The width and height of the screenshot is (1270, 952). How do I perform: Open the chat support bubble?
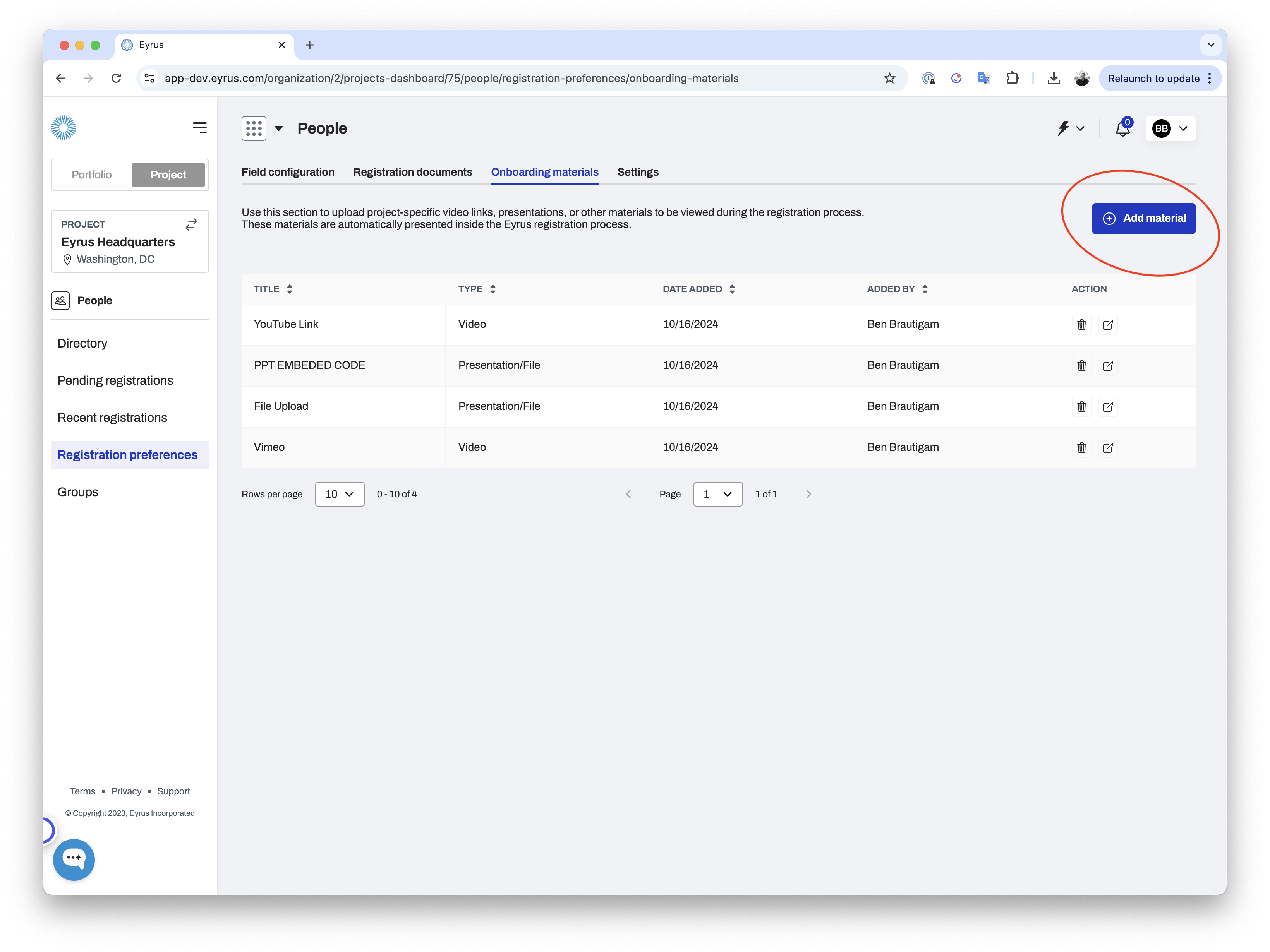[74, 859]
